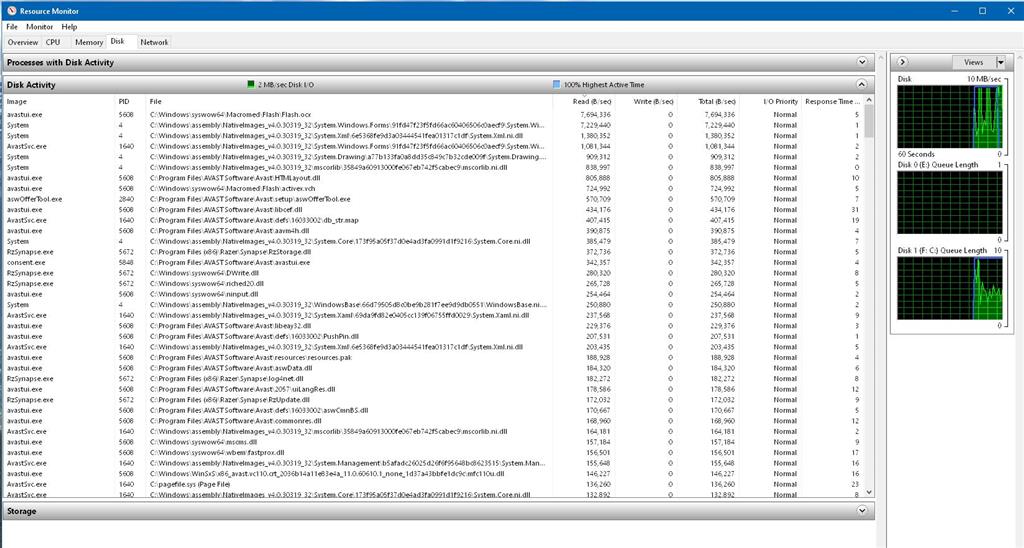
Task: Collapse the graphs pane with arrow button
Action: 903,62
